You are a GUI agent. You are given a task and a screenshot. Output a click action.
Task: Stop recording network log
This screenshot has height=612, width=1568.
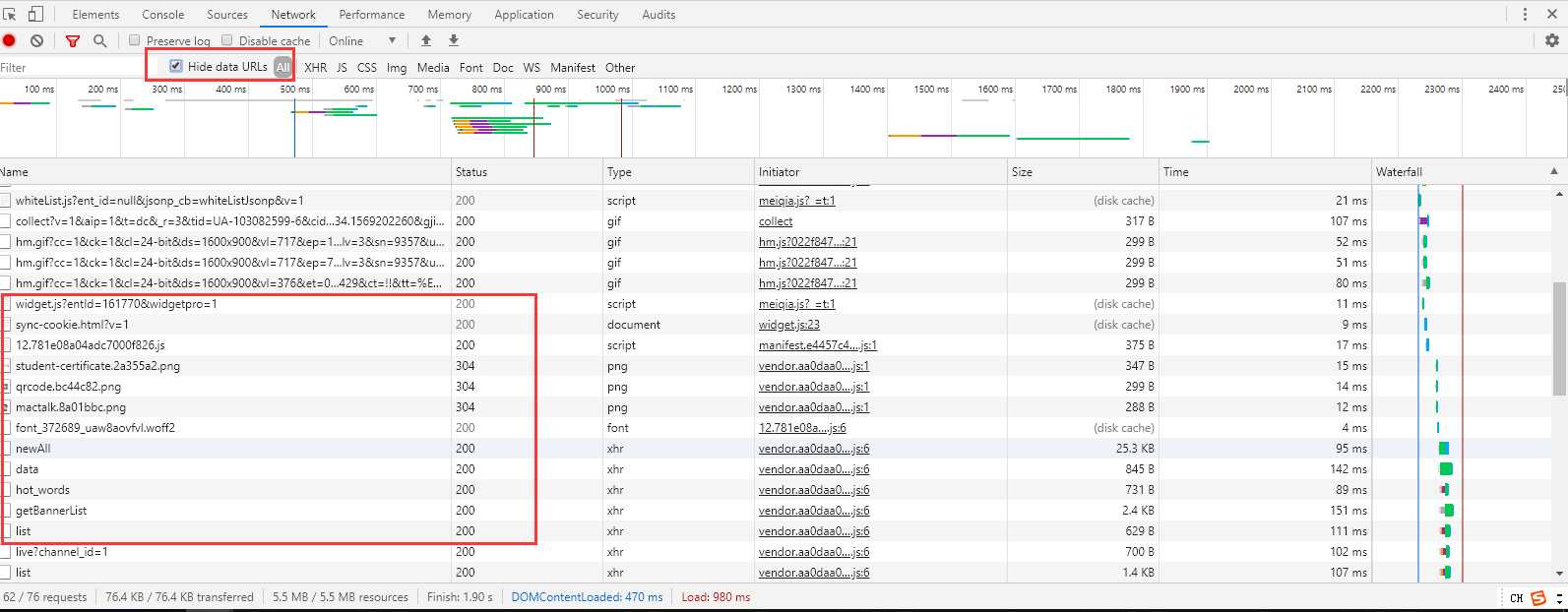10,40
